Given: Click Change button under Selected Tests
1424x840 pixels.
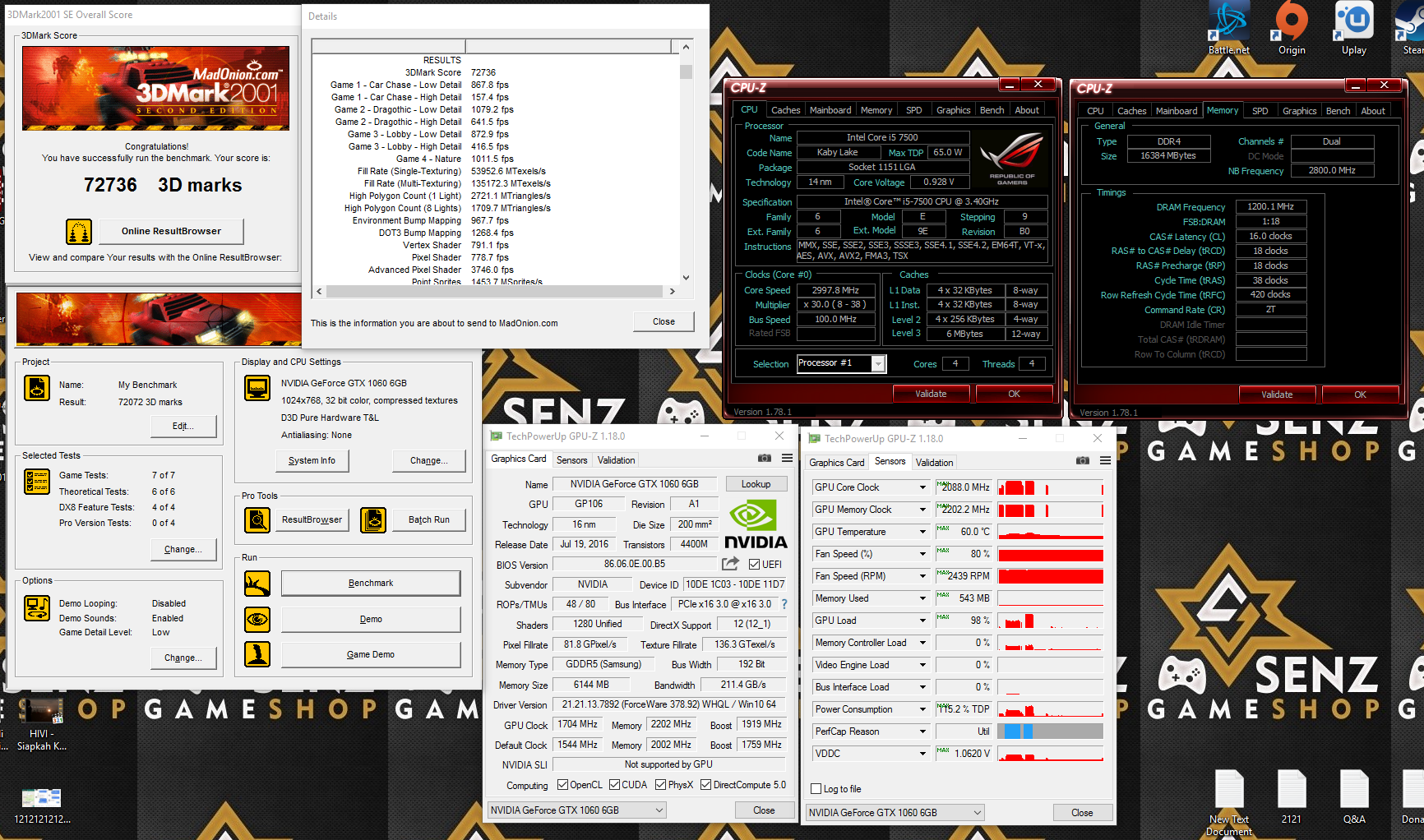Looking at the screenshot, I should (183, 549).
